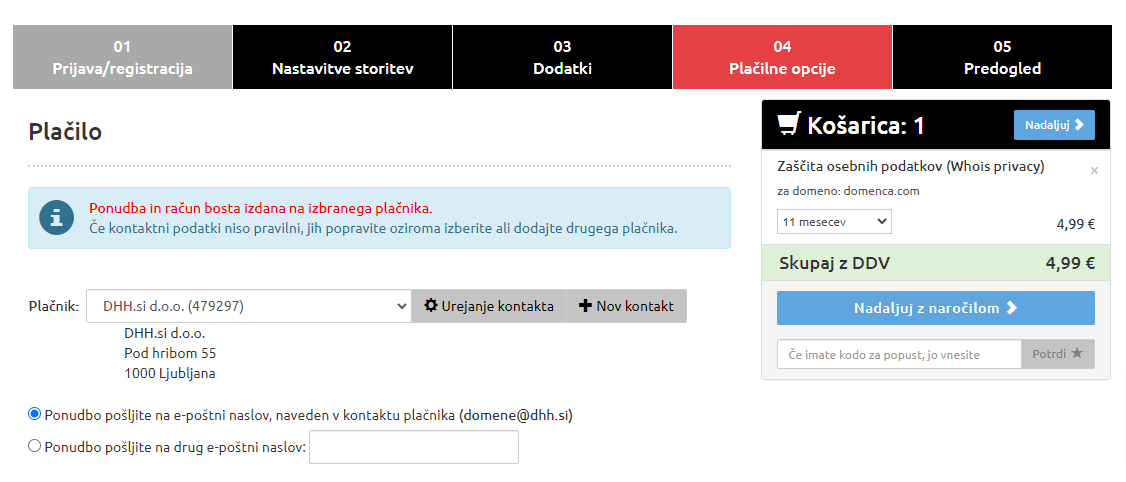
Task: Focus the alternate e-mail address text box
Action: [x=414, y=447]
